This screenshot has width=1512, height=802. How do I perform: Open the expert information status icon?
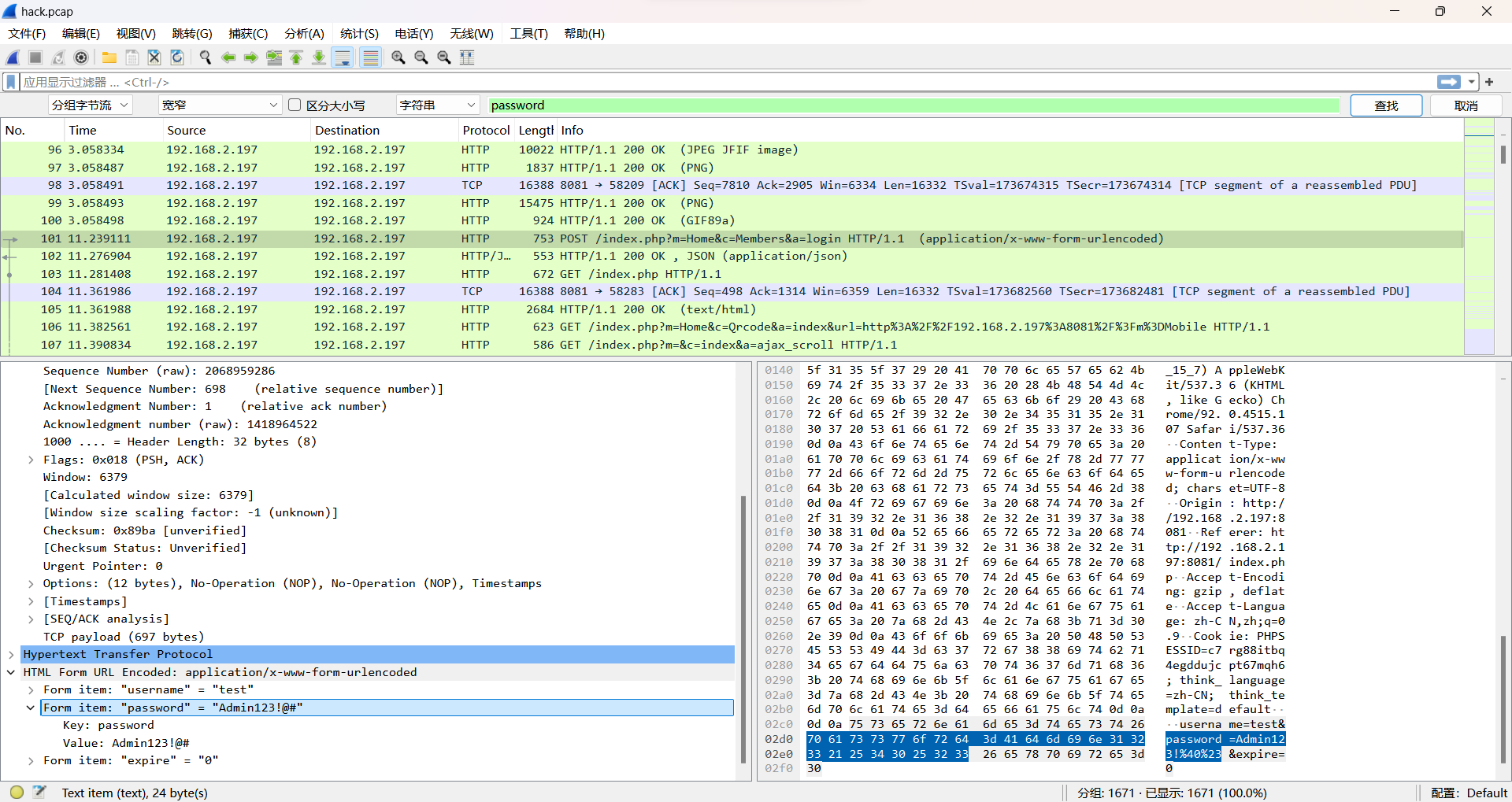coord(17,792)
